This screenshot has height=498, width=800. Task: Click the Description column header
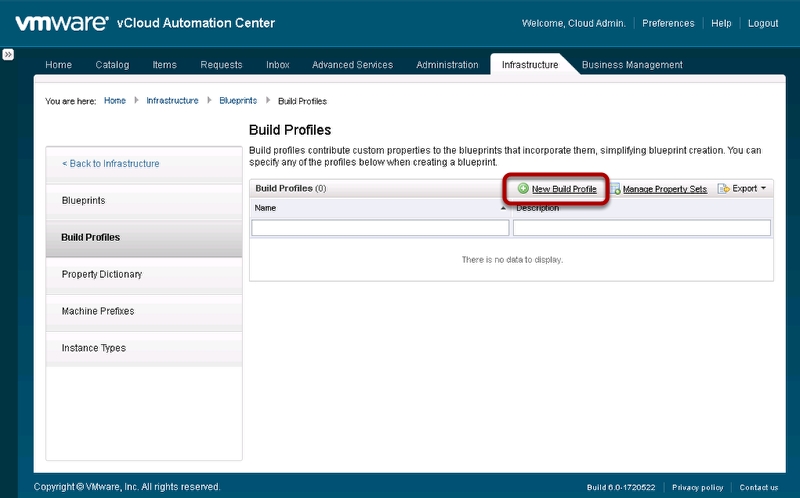coord(643,208)
